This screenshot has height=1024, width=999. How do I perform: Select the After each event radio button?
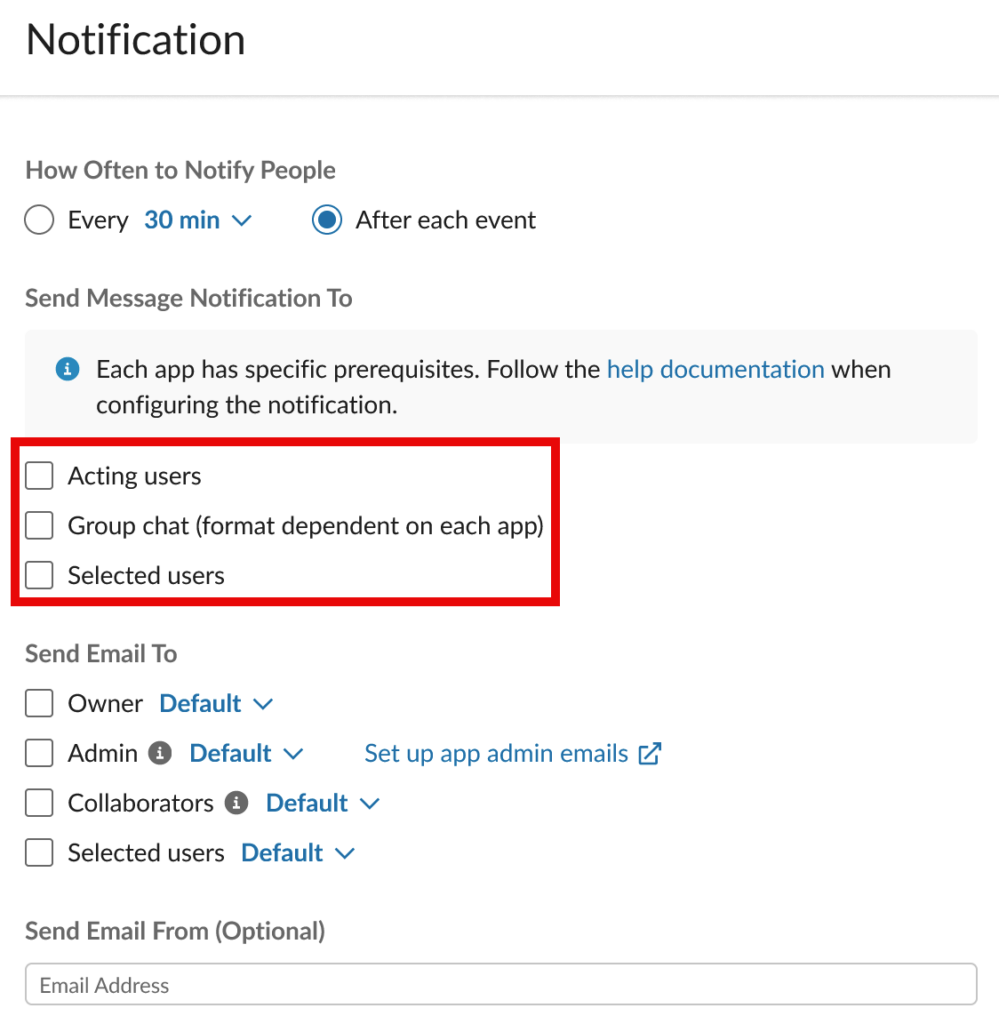coord(326,220)
